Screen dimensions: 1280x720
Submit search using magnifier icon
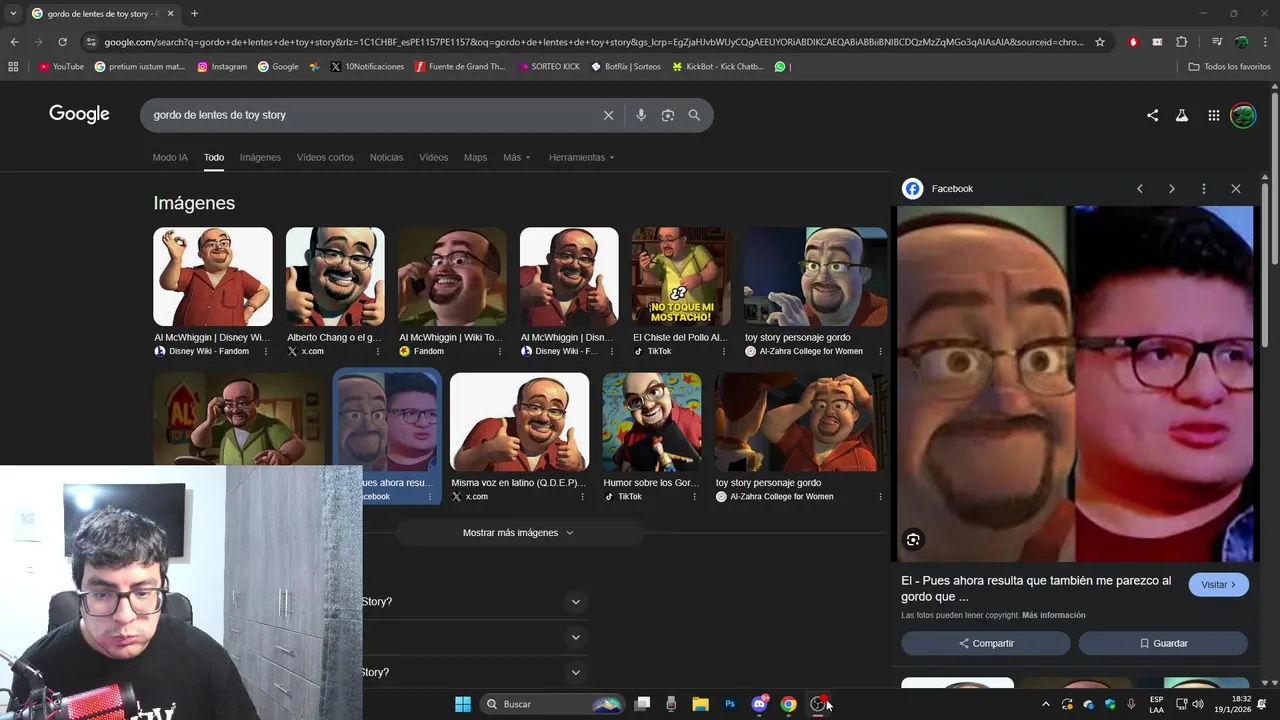694,115
